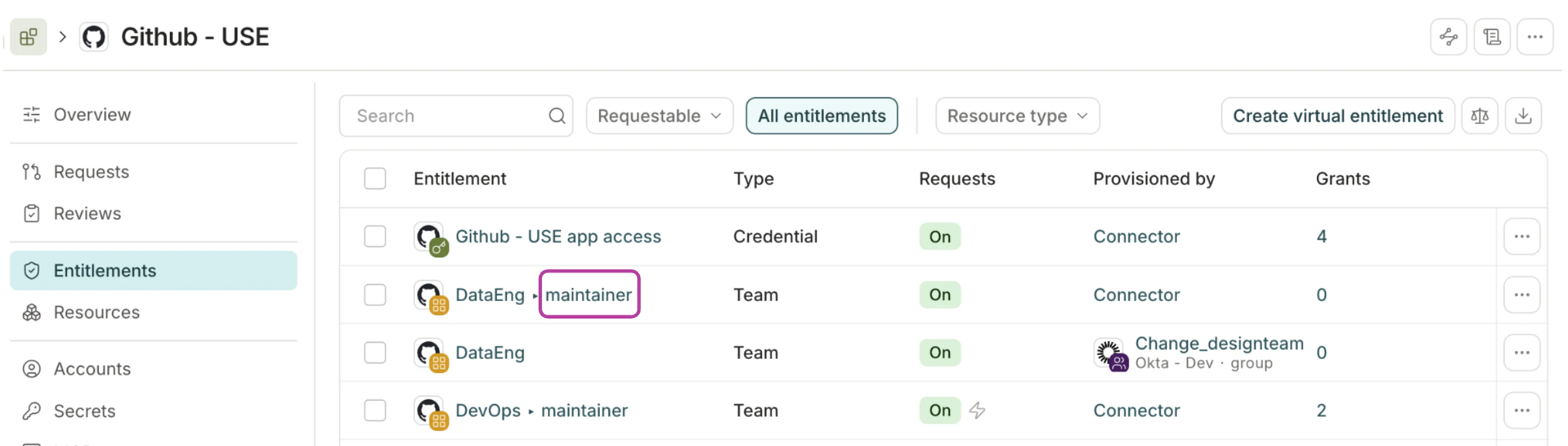1568x446 pixels.
Task: Click the Grants column header
Action: (x=1343, y=179)
